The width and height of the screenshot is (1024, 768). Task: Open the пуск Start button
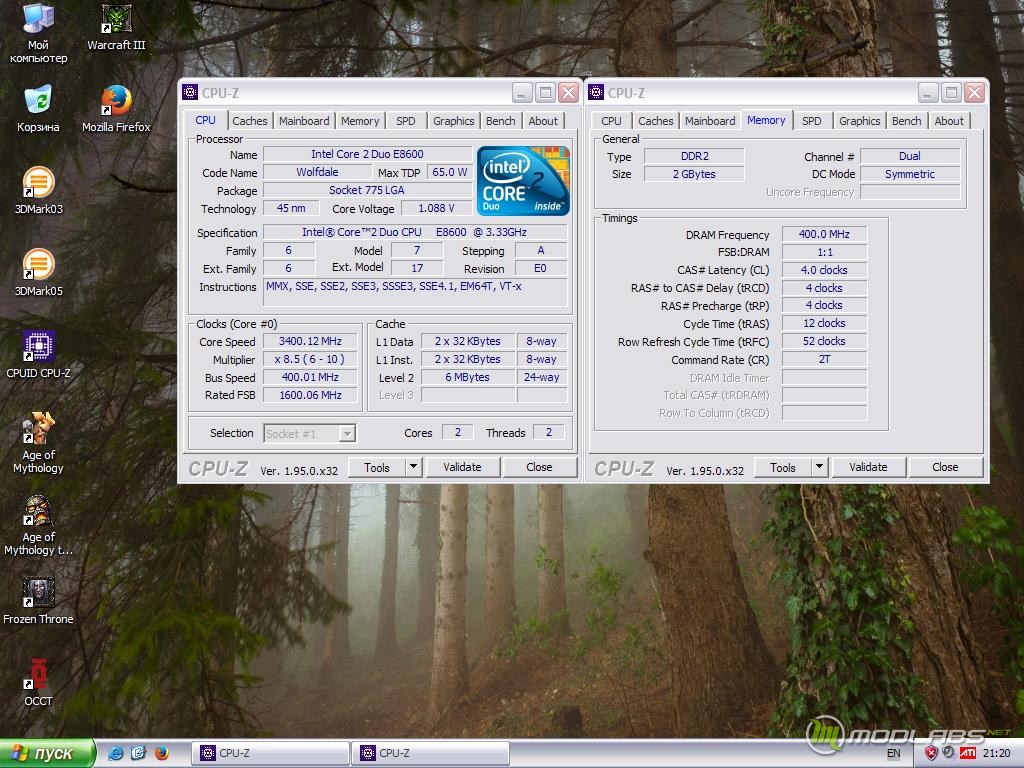click(x=47, y=753)
